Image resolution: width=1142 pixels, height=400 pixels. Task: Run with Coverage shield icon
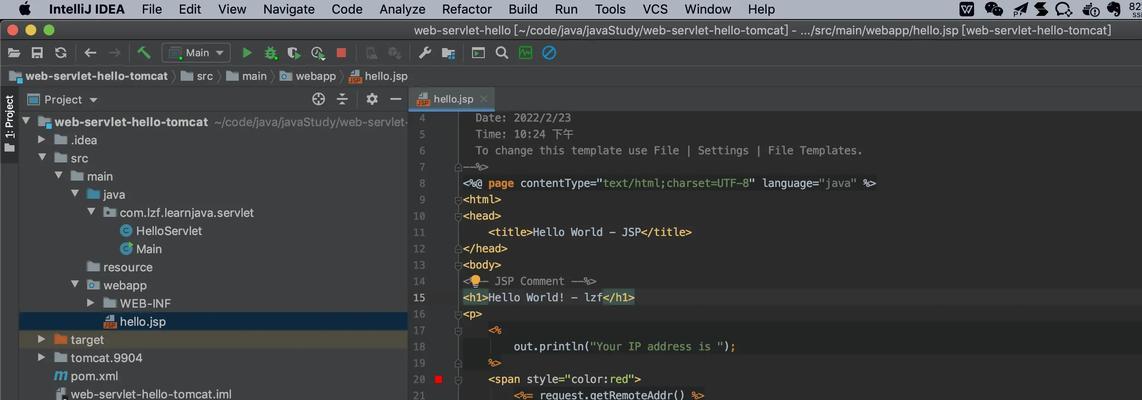click(x=294, y=52)
